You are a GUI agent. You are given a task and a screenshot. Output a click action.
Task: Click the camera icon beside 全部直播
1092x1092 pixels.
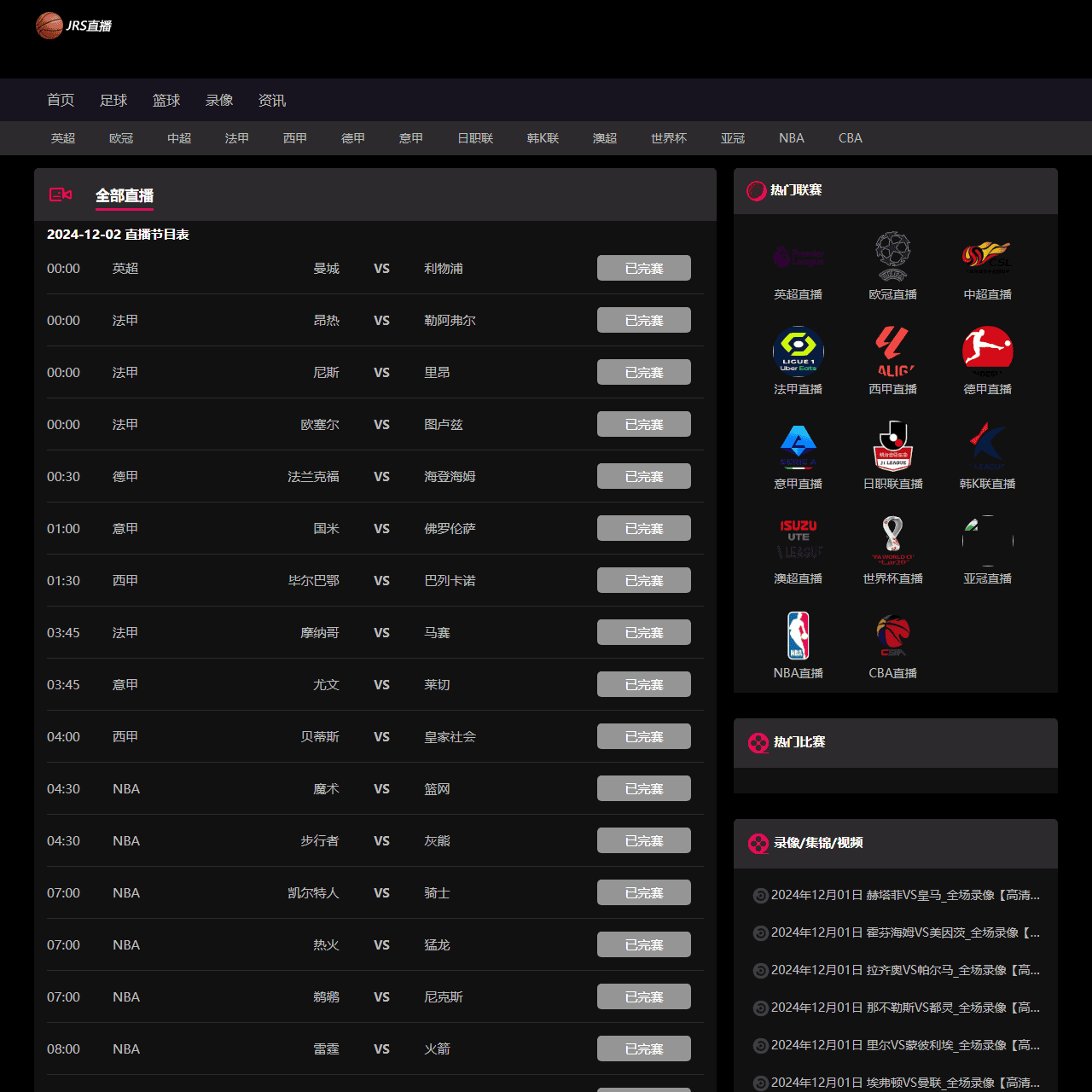tap(61, 195)
